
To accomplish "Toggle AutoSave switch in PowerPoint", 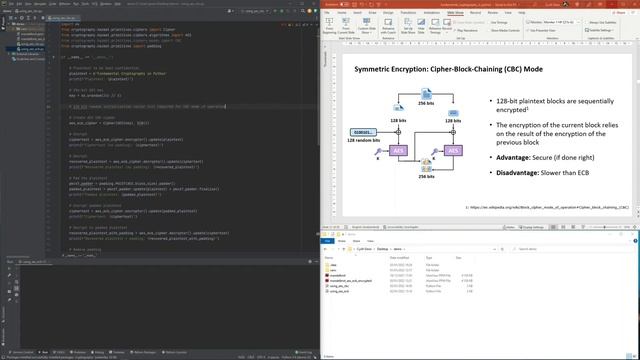I will pos(345,4).
